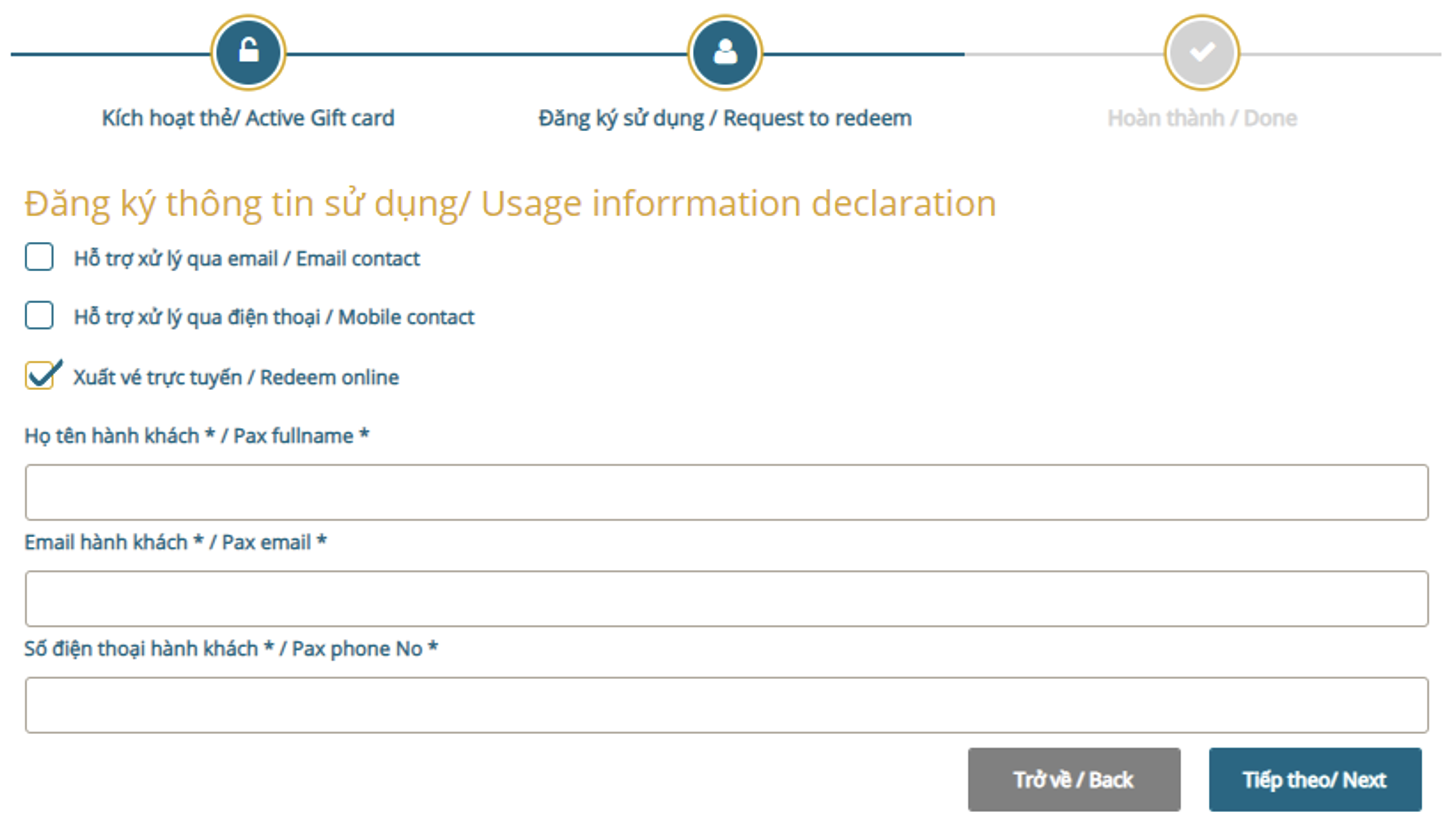The image size is (1442, 818).
Task: Select the 'Kích hoạt thẻ/ Active Gift card' step label
Action: 248,118
